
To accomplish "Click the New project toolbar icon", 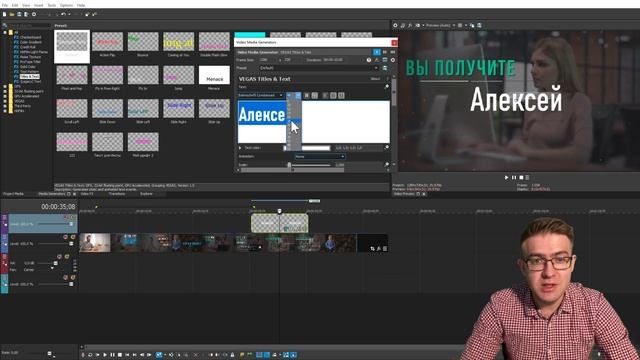I will pos(4,14).
